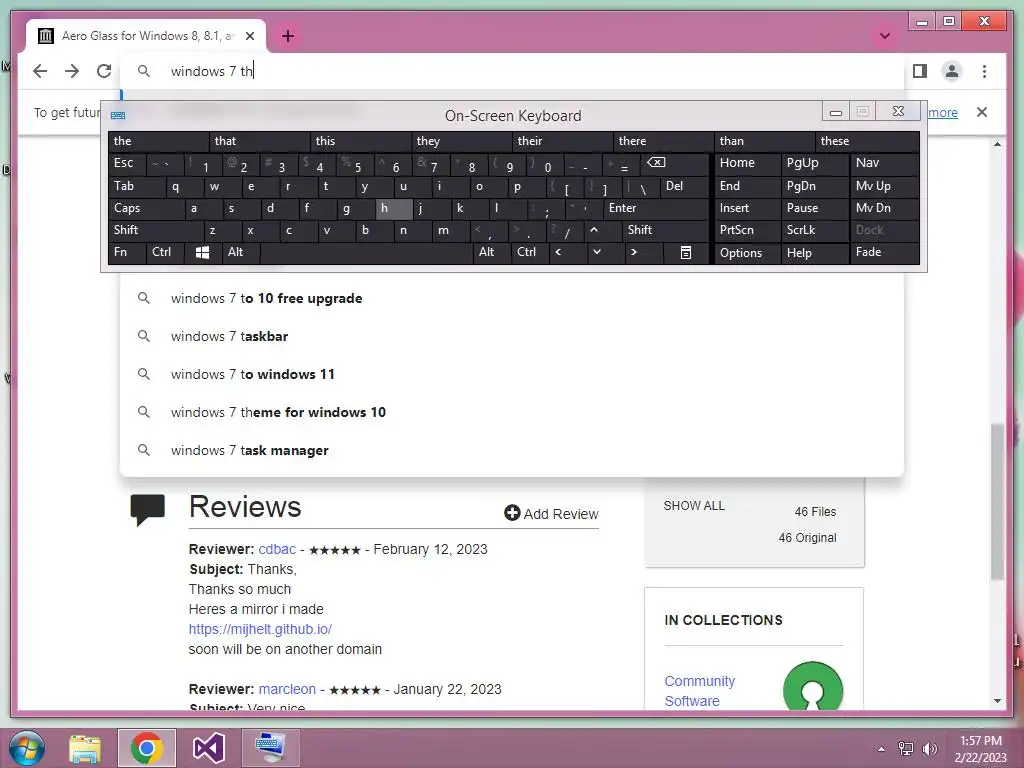Click the PrtScn key

tap(748, 231)
